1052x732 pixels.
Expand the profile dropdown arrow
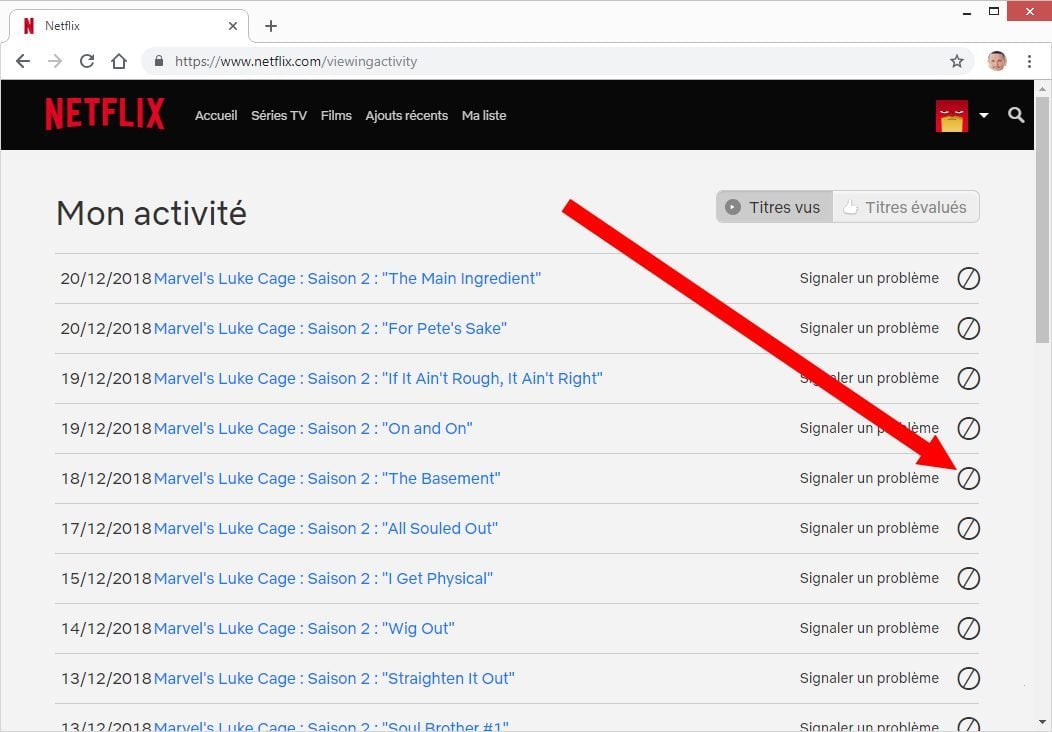click(x=984, y=115)
